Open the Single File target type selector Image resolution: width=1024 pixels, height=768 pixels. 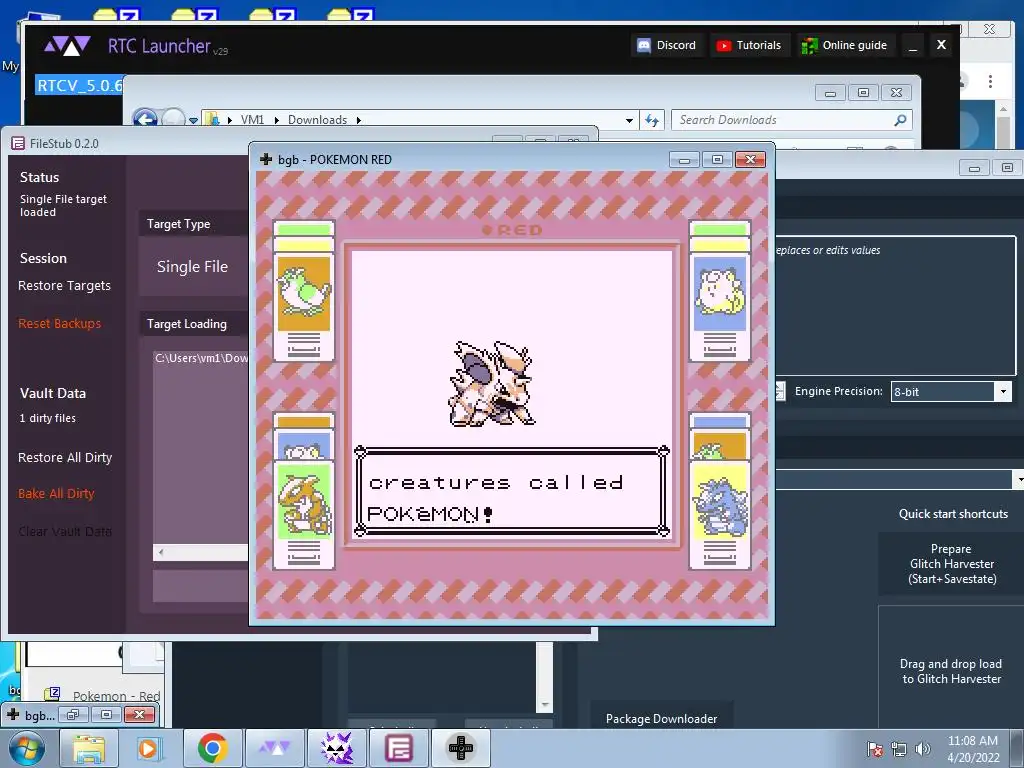click(x=193, y=266)
